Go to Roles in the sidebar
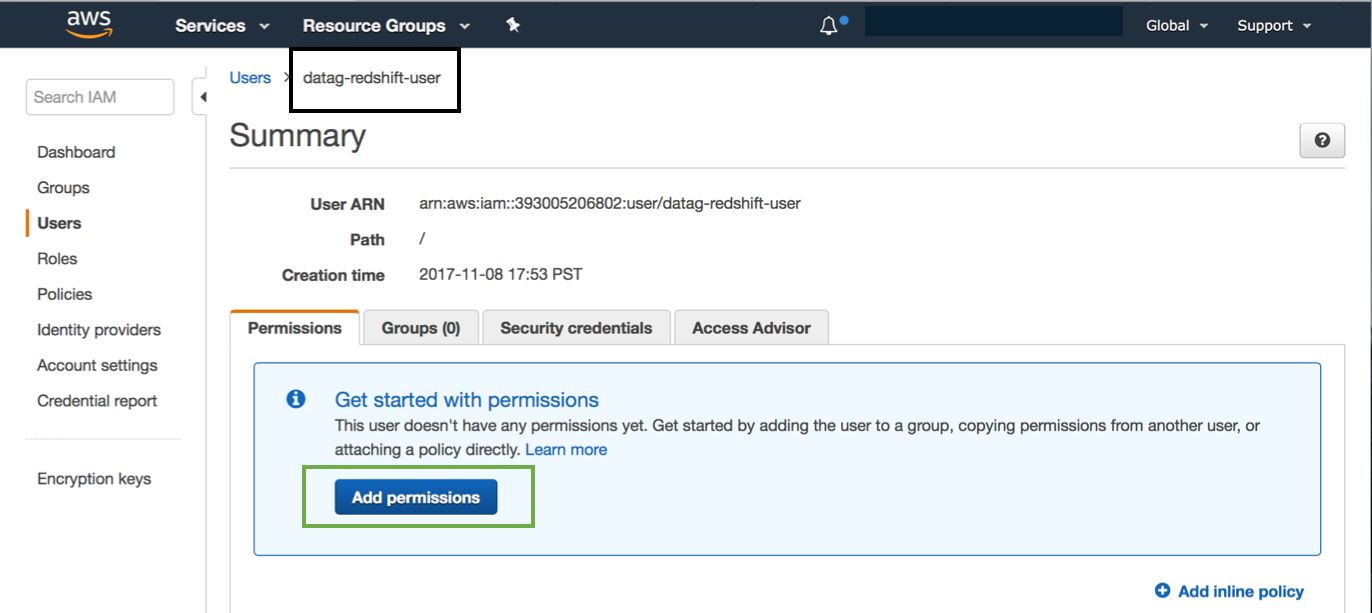 [x=57, y=259]
